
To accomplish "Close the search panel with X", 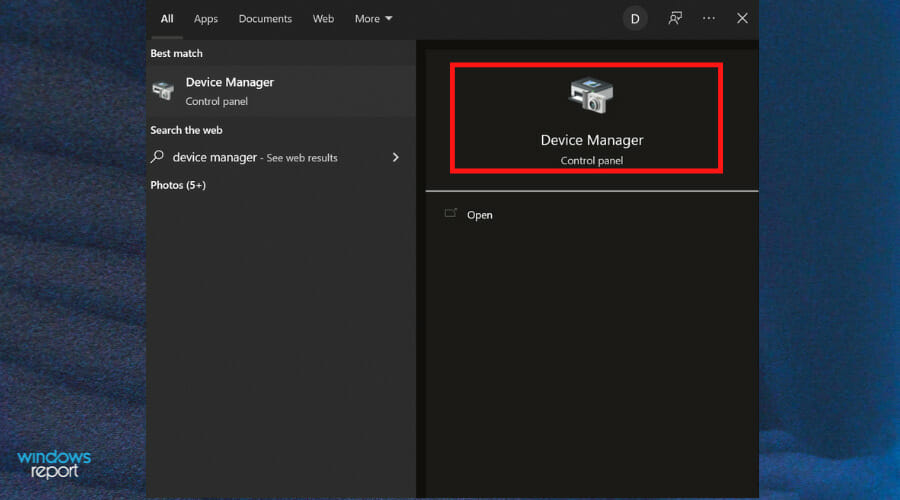I will coord(742,18).
